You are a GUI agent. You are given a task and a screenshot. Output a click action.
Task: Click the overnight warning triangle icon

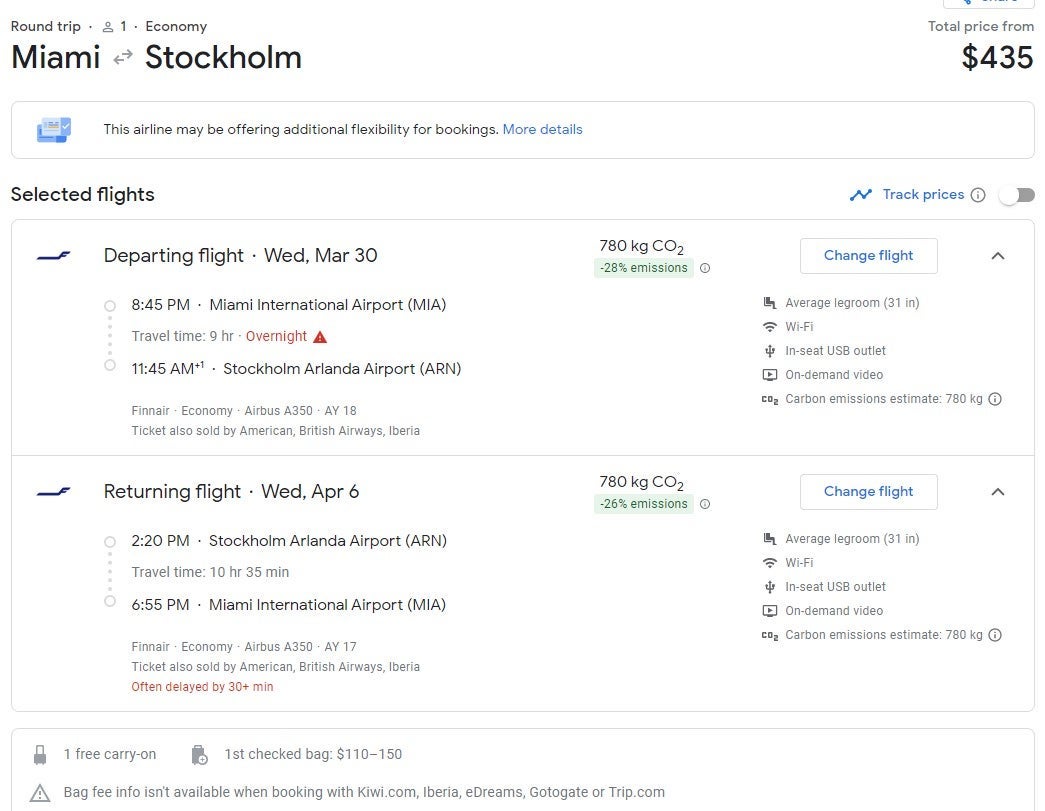coord(320,337)
